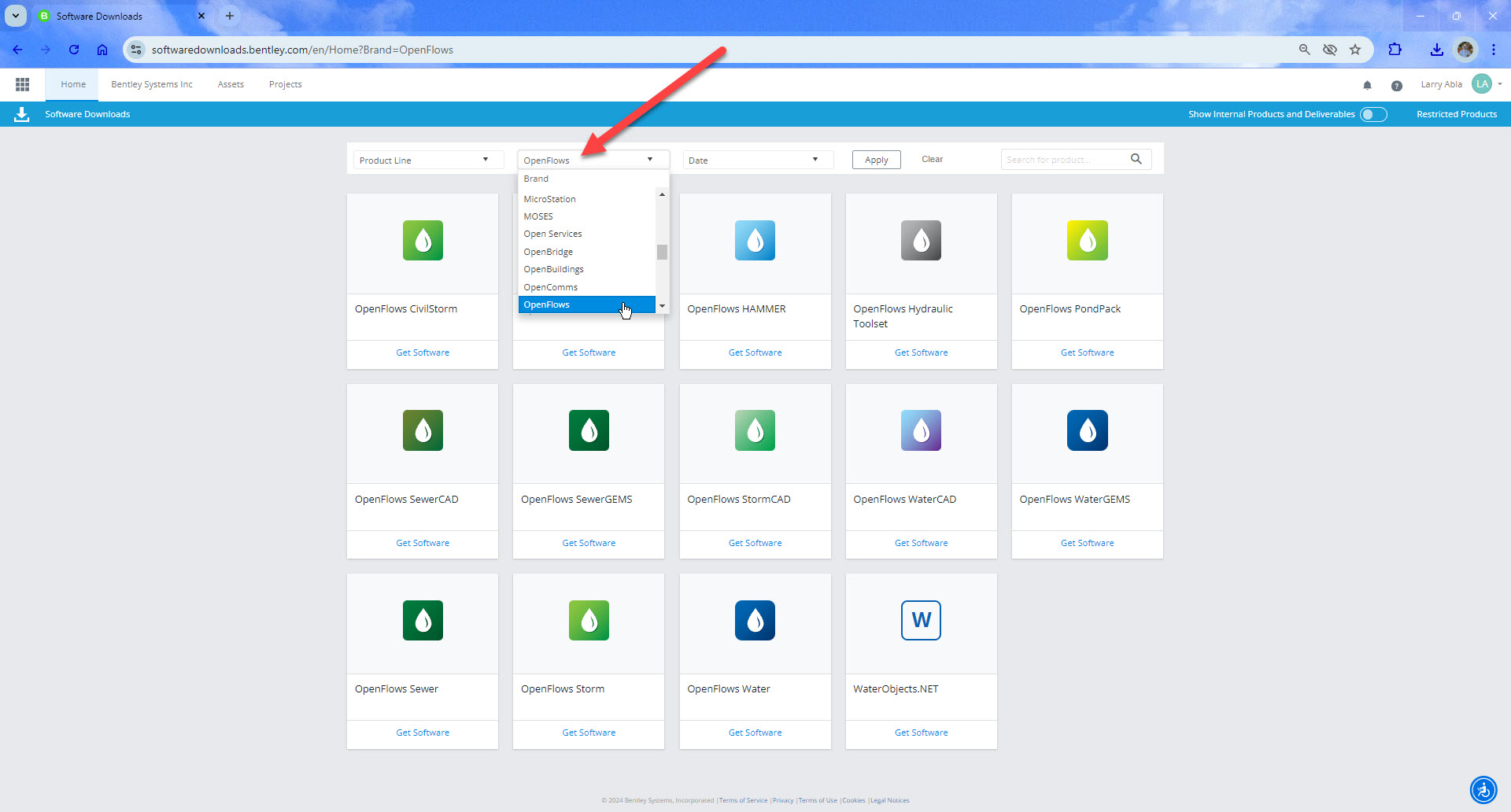This screenshot has height=812, width=1511.
Task: Go to browser home page
Action: [x=102, y=50]
